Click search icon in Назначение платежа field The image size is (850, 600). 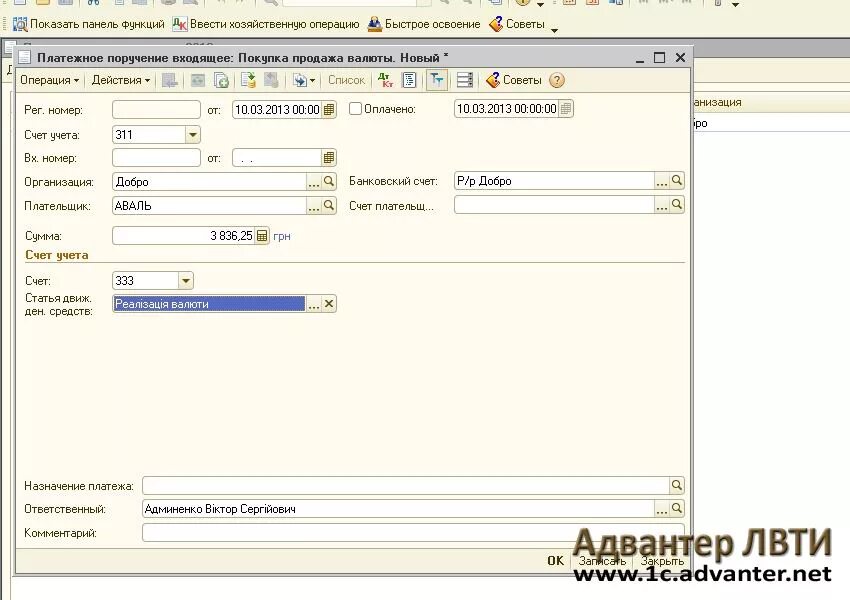[677, 485]
